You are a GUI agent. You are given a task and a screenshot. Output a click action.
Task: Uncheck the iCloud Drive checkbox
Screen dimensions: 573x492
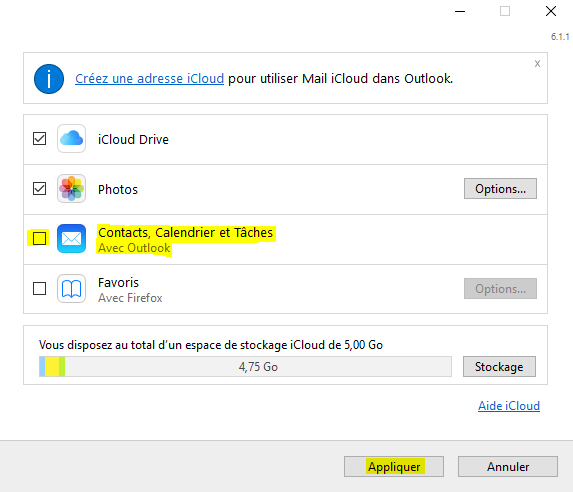(39, 139)
